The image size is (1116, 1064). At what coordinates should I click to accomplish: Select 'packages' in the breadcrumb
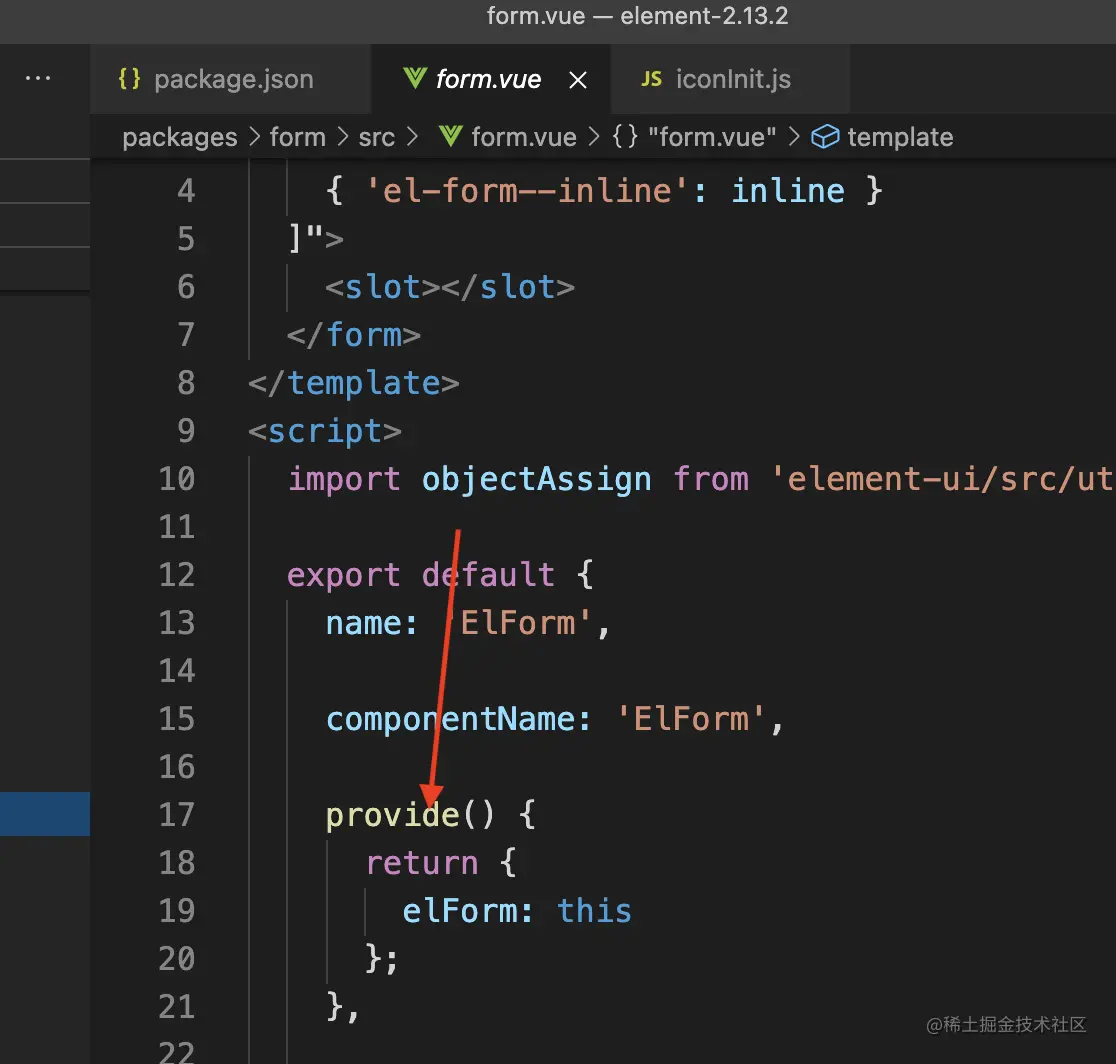(x=179, y=137)
